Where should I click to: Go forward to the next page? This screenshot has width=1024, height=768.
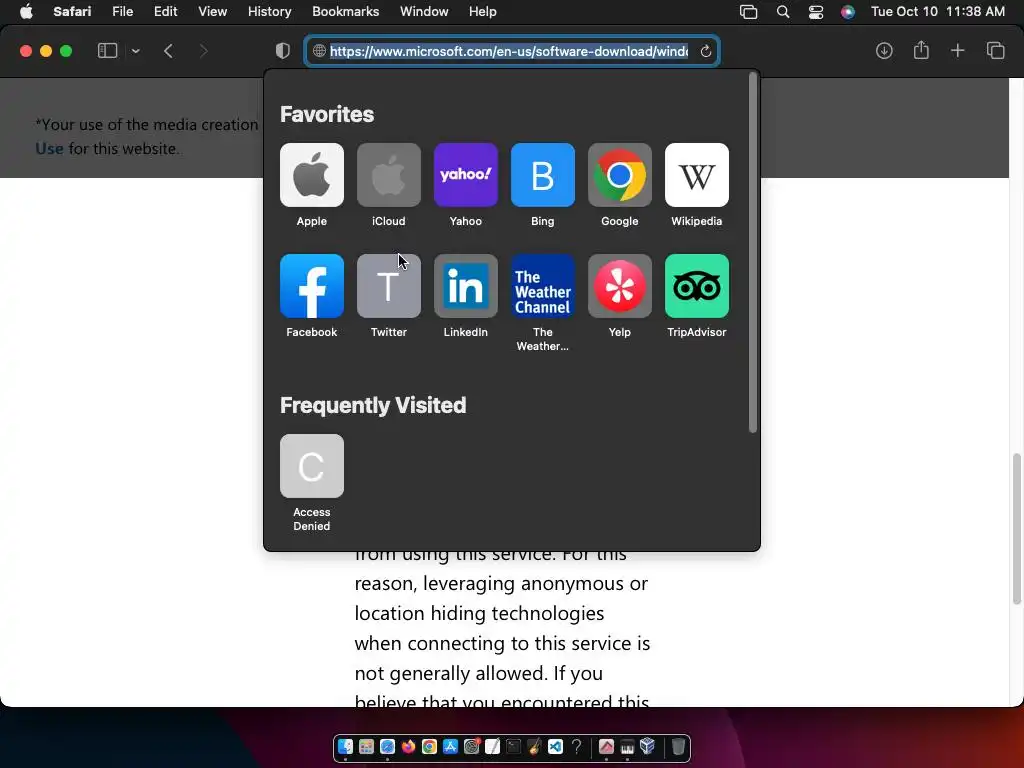203,51
